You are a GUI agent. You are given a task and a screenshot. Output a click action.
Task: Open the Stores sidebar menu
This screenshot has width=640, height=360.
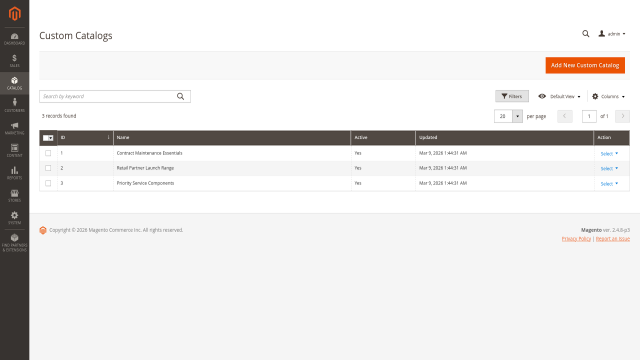click(14, 196)
